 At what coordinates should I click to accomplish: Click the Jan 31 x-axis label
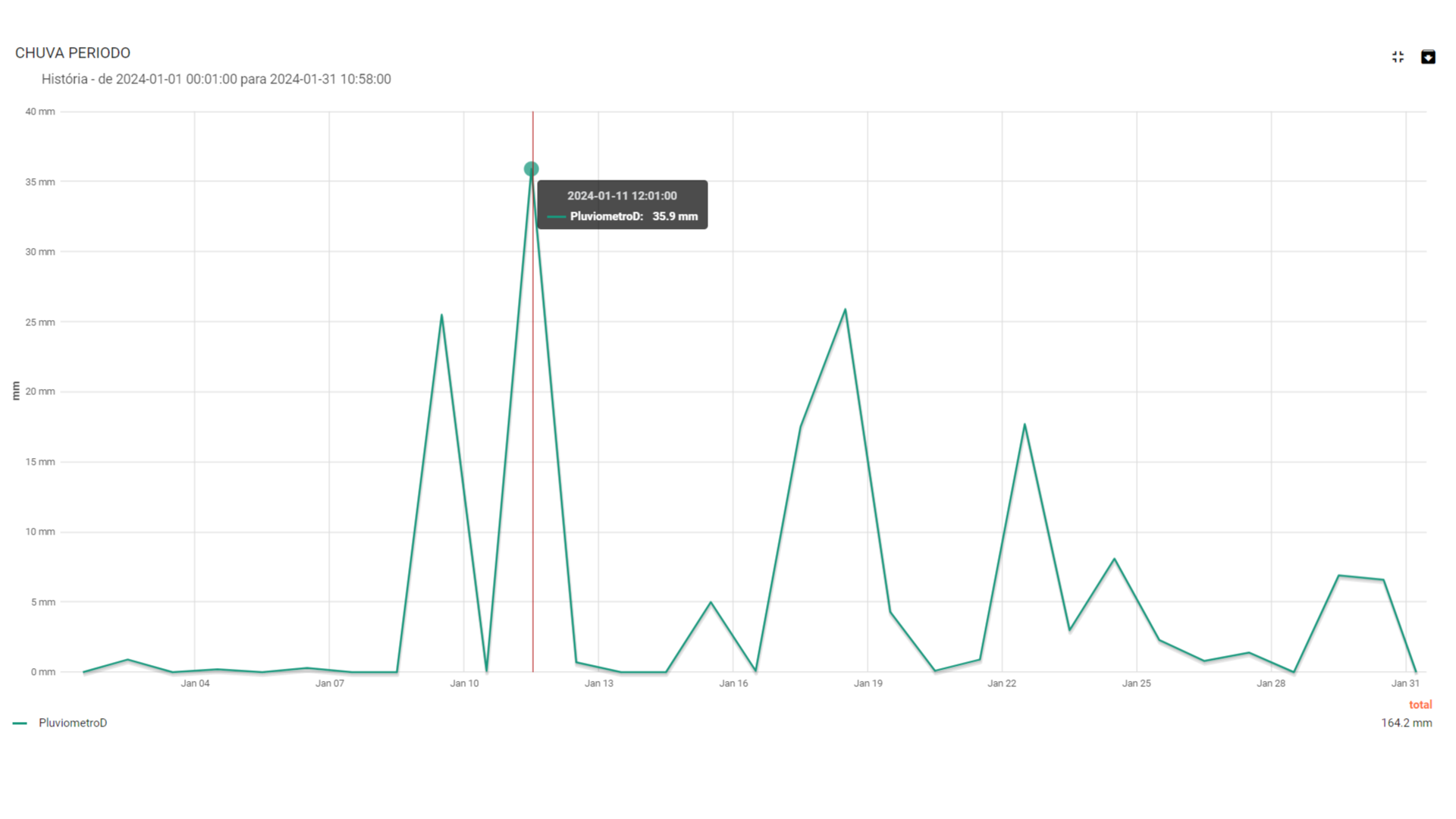[x=1404, y=683]
